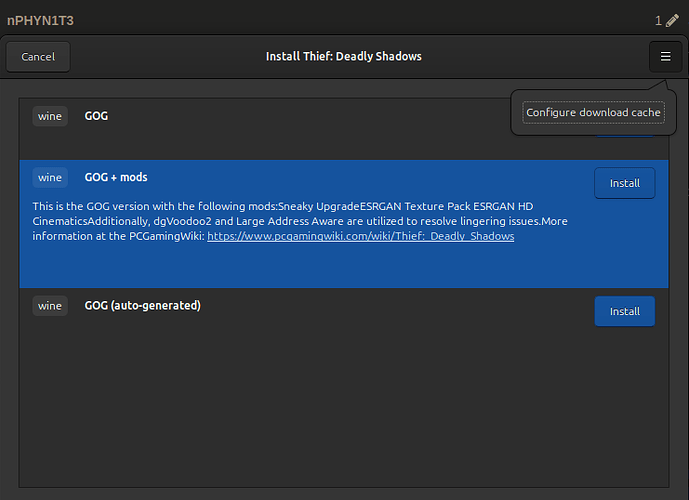The width and height of the screenshot is (689, 500).
Task: Select the GOG (auto-generated) installer title
Action: (x=142, y=305)
